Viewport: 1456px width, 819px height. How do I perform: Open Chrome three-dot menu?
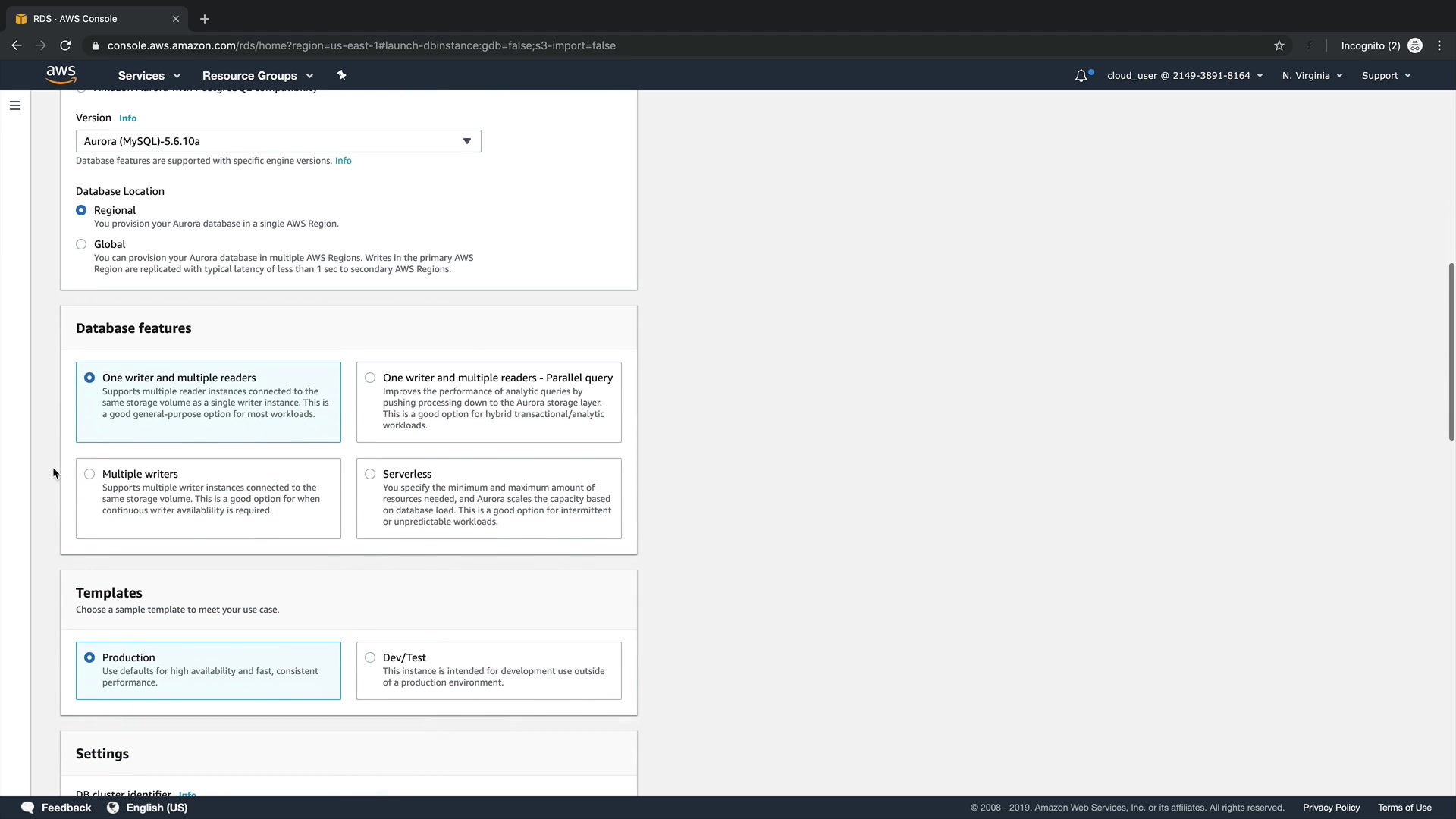(1439, 45)
